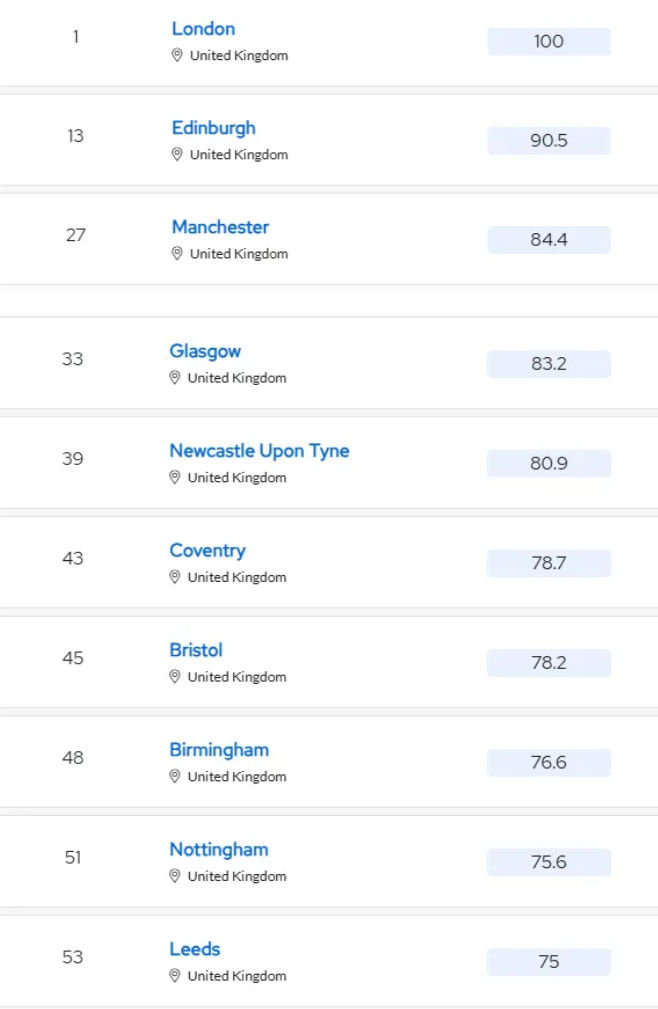This screenshot has height=1009, width=658.
Task: Open the Nottingham city link
Action: [219, 850]
